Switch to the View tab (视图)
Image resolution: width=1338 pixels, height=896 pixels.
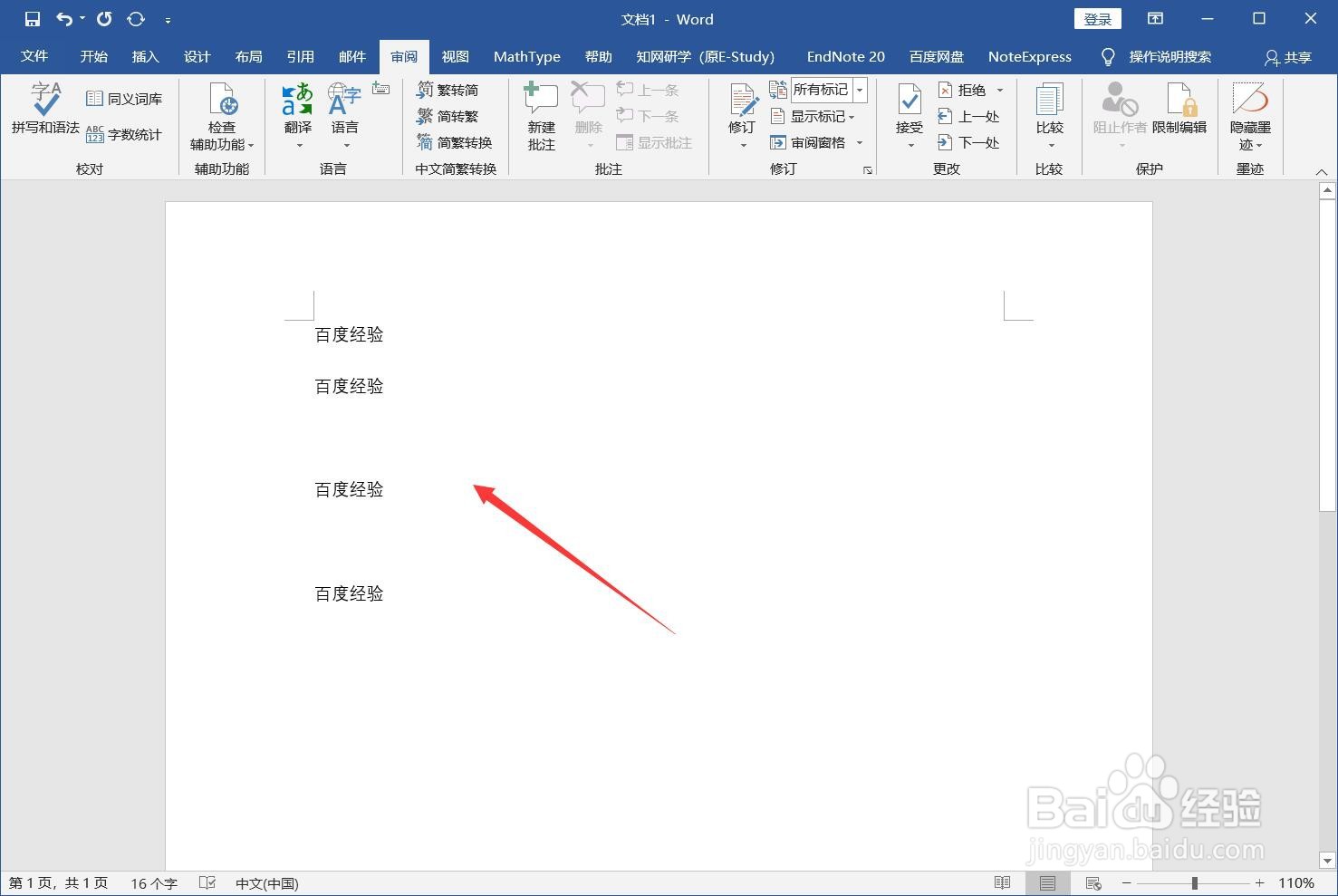[x=455, y=56]
